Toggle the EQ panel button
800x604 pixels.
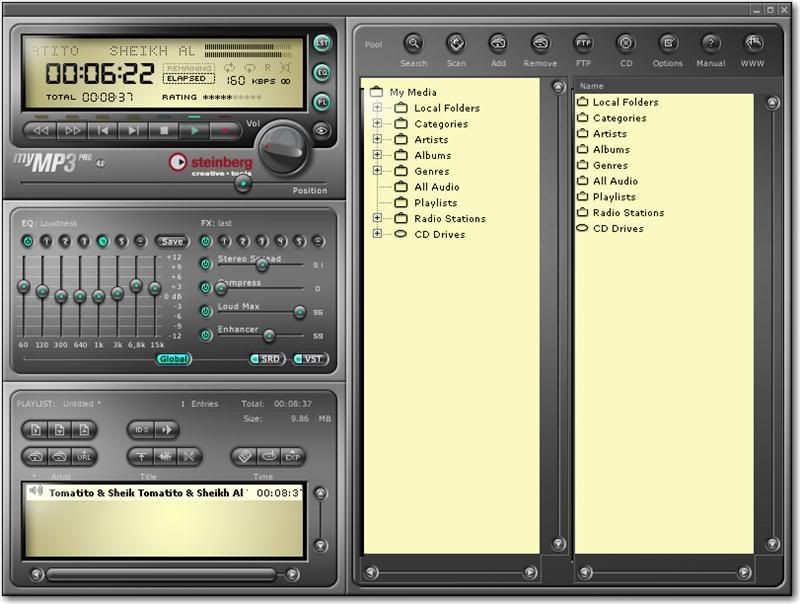[x=322, y=72]
